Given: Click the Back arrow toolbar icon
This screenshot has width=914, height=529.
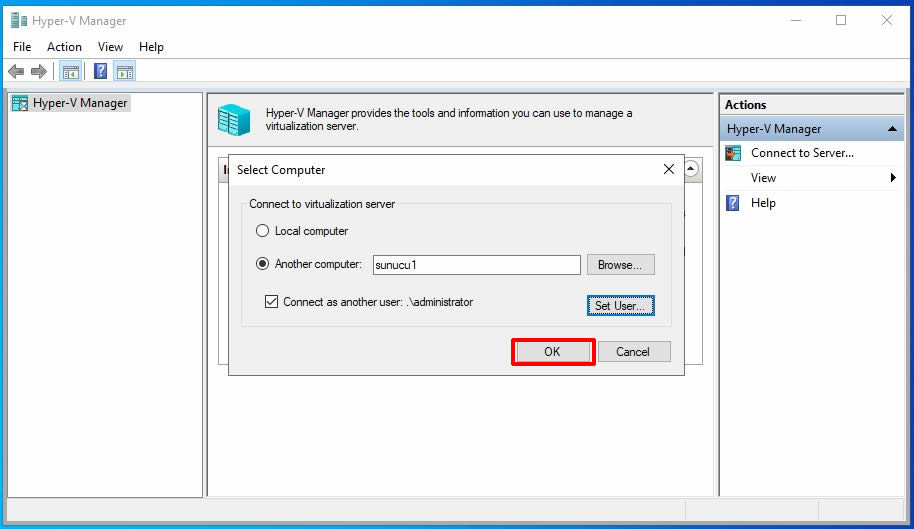Looking at the screenshot, I should click(16, 72).
